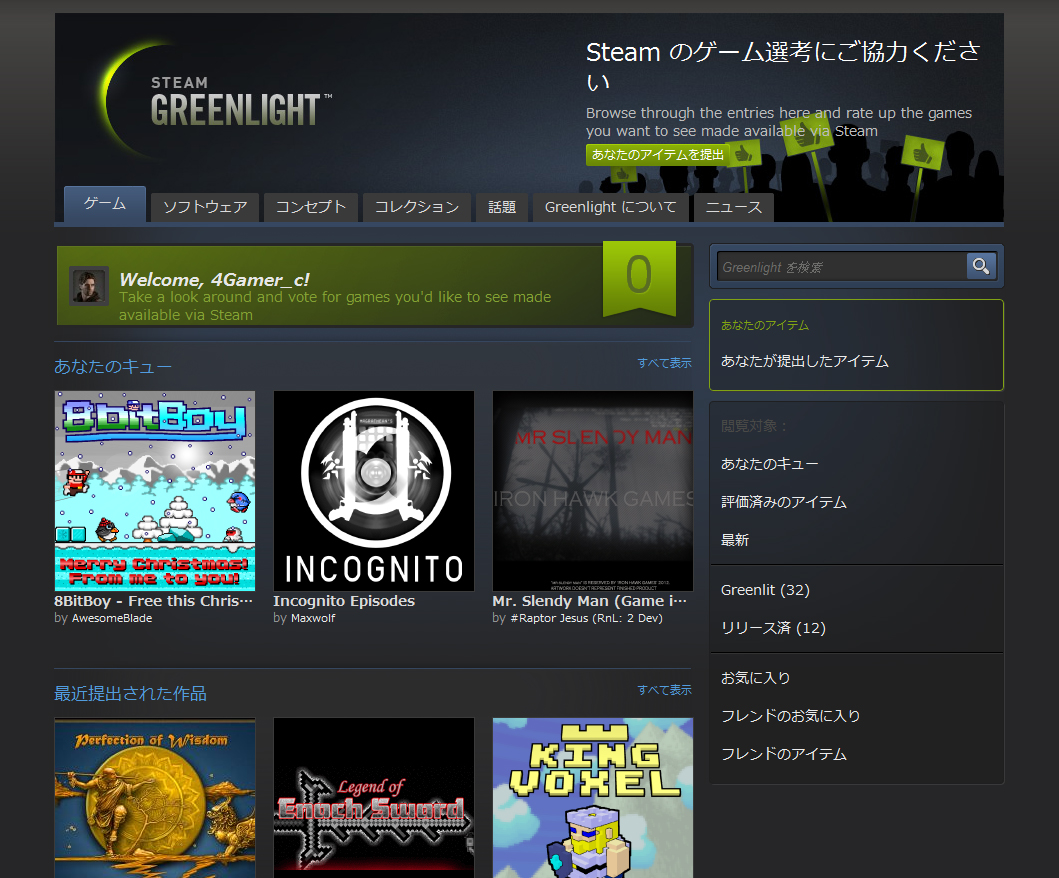This screenshot has height=878, width=1059.
Task: Click すべて表示 next to あなたのキュー
Action: pos(664,363)
